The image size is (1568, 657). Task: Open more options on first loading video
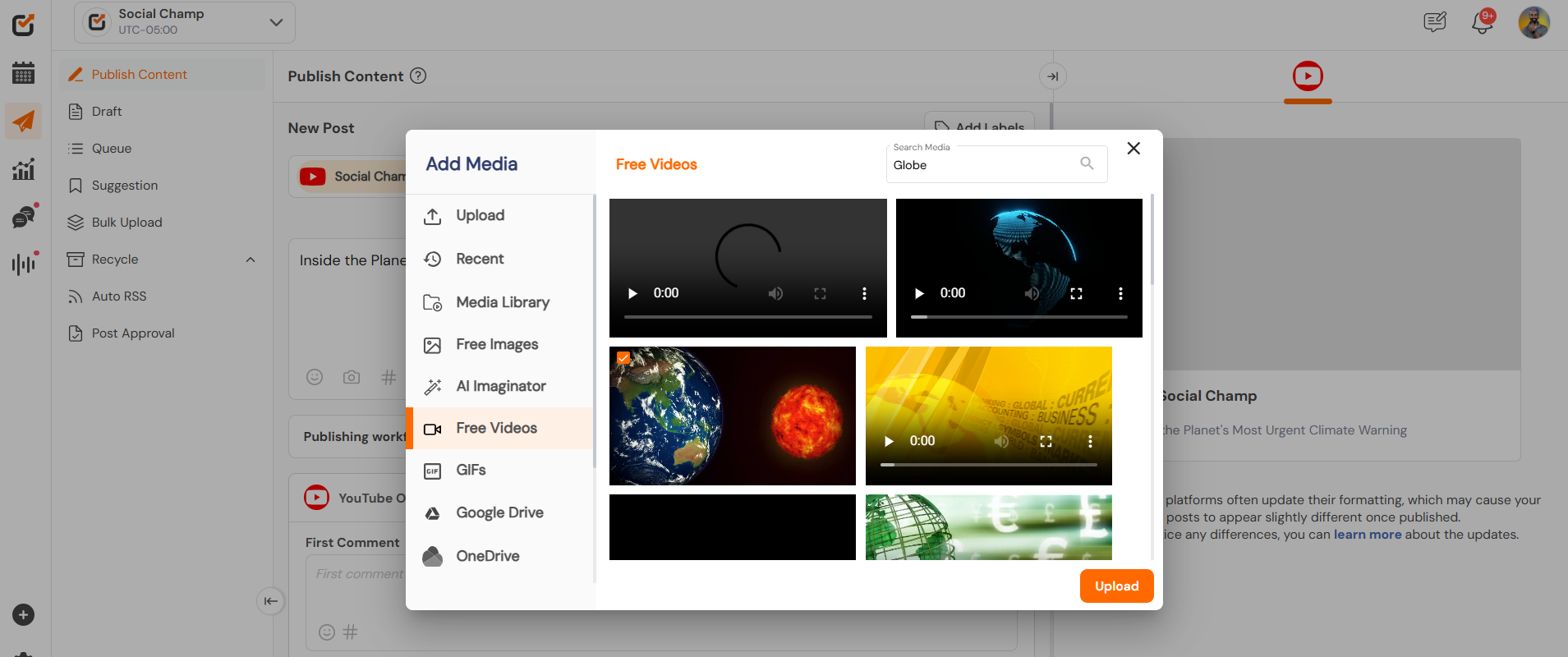[864, 293]
